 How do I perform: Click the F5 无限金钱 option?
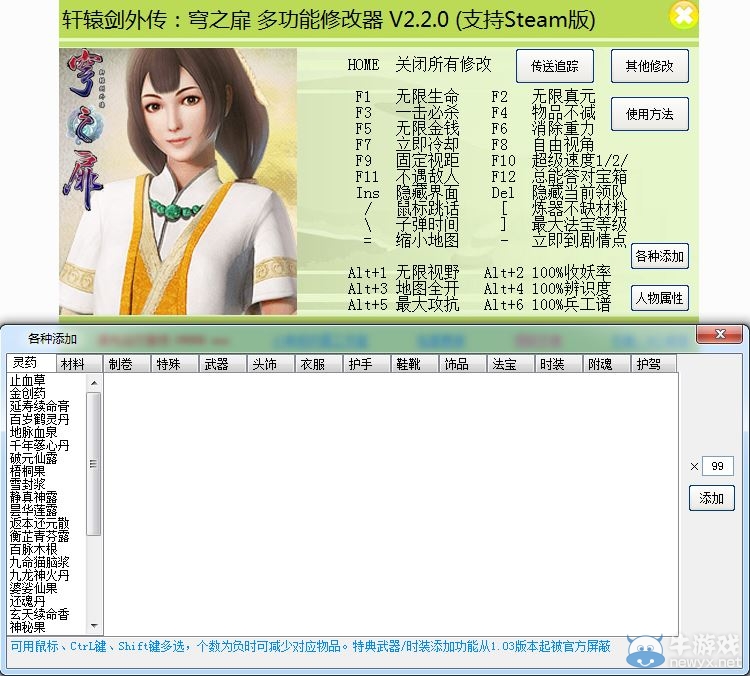[x=407, y=129]
